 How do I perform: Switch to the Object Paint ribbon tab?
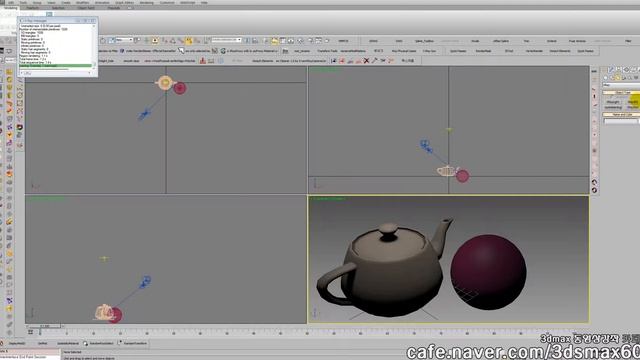point(86,8)
